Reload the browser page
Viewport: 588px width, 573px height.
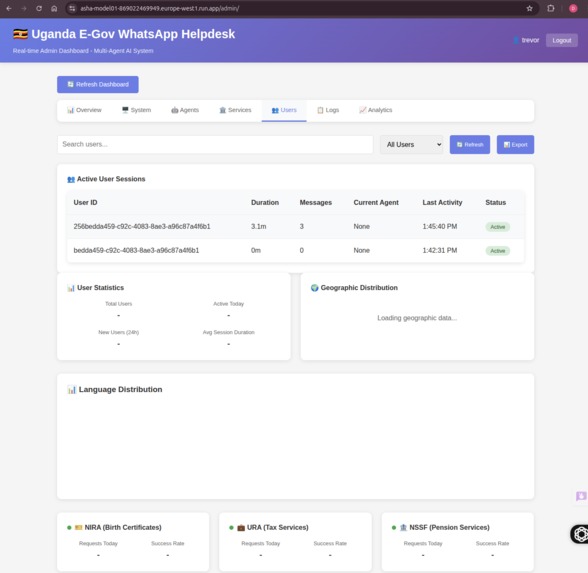[39, 8]
